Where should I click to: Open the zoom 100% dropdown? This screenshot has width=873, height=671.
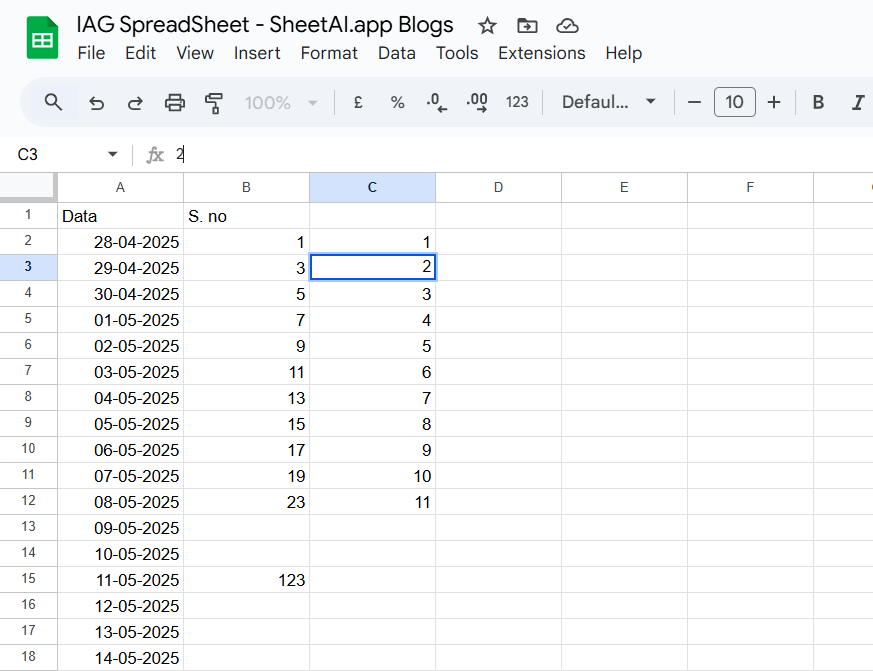(x=281, y=103)
